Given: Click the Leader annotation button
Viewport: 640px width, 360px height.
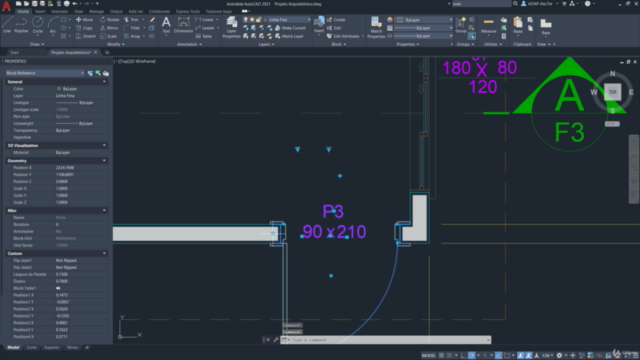Looking at the screenshot, I should pos(206,28).
